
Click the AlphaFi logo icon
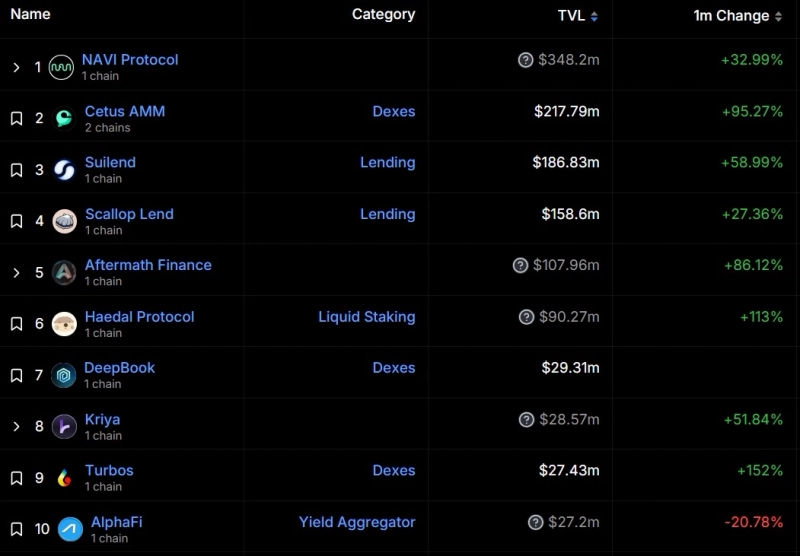tap(70, 529)
